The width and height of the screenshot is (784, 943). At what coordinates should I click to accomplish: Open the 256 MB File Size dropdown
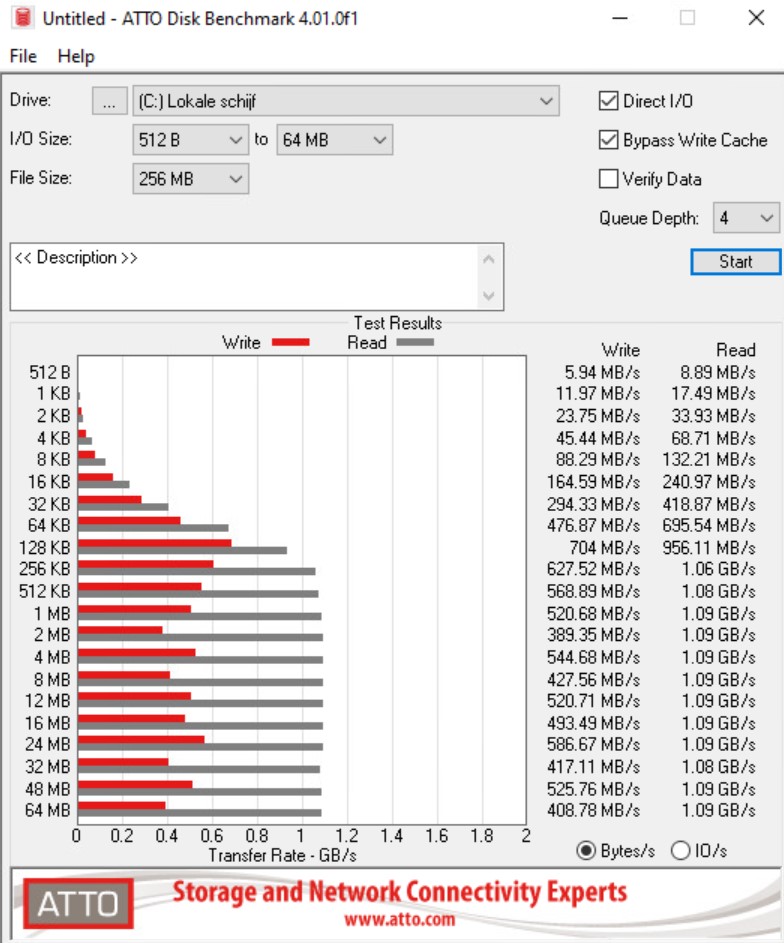click(x=191, y=179)
